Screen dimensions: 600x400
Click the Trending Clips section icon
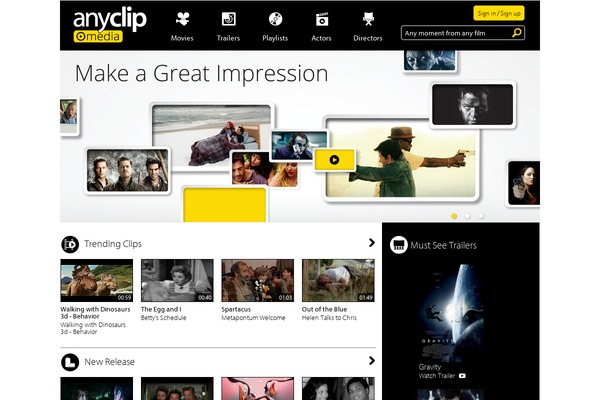(70, 244)
